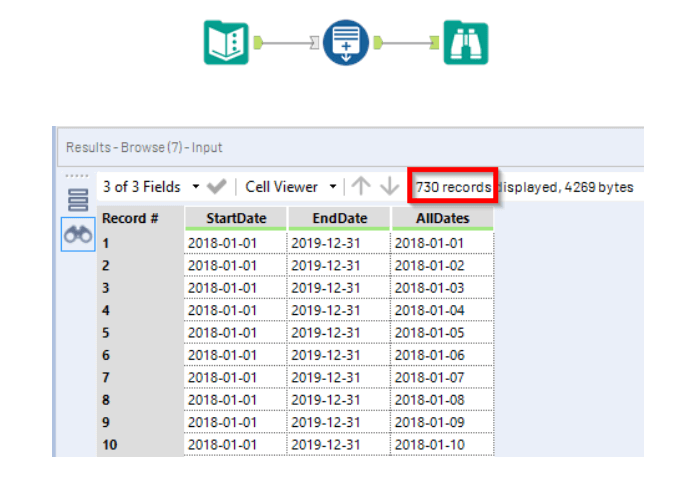Click the Browse tool input anchor
Image resolution: width=687 pixels, height=478 pixels.
435,42
